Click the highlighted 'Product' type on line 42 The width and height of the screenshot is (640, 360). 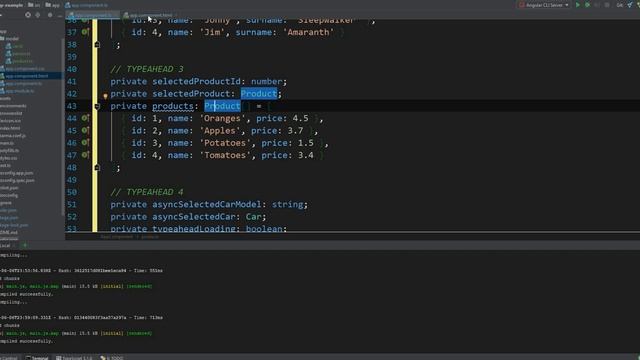pyautogui.click(x=259, y=93)
